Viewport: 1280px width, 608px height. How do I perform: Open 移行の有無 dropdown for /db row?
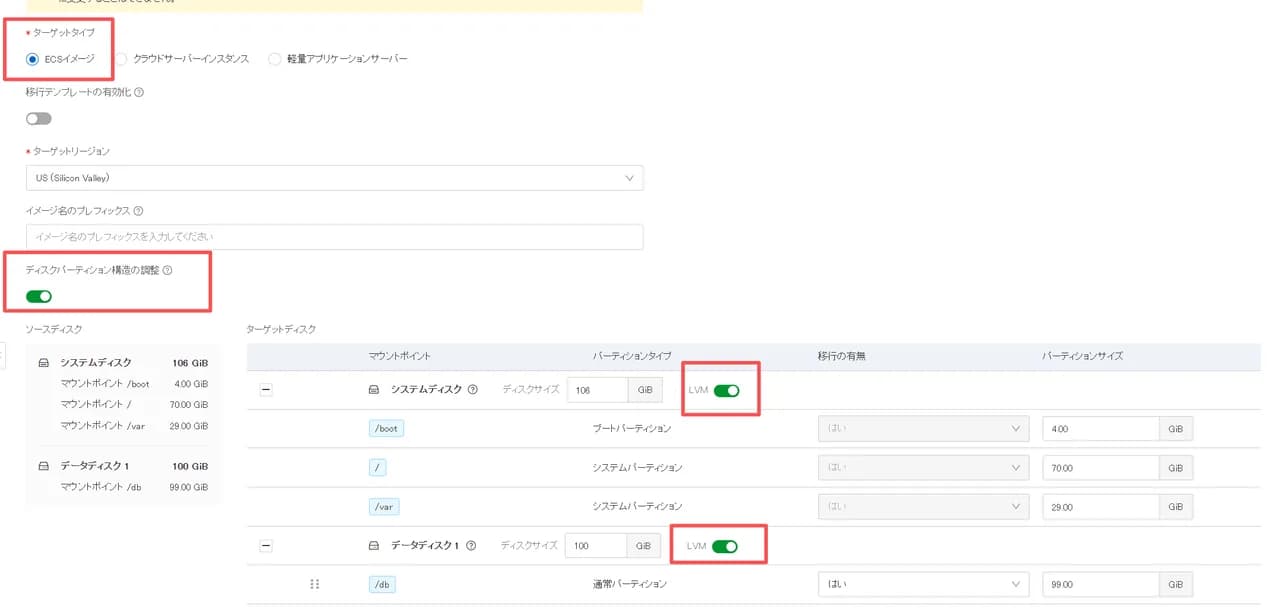(923, 584)
